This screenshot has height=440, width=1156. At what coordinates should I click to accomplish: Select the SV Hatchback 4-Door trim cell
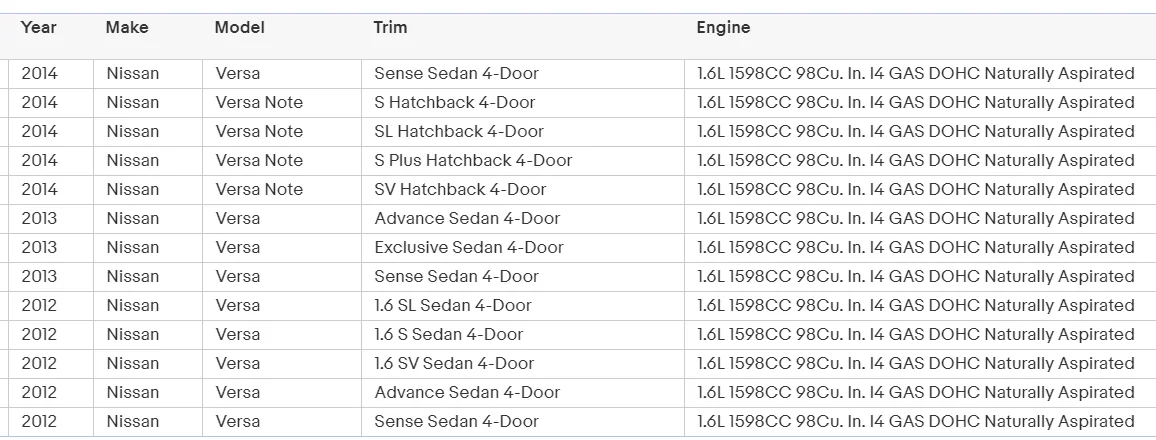460,189
